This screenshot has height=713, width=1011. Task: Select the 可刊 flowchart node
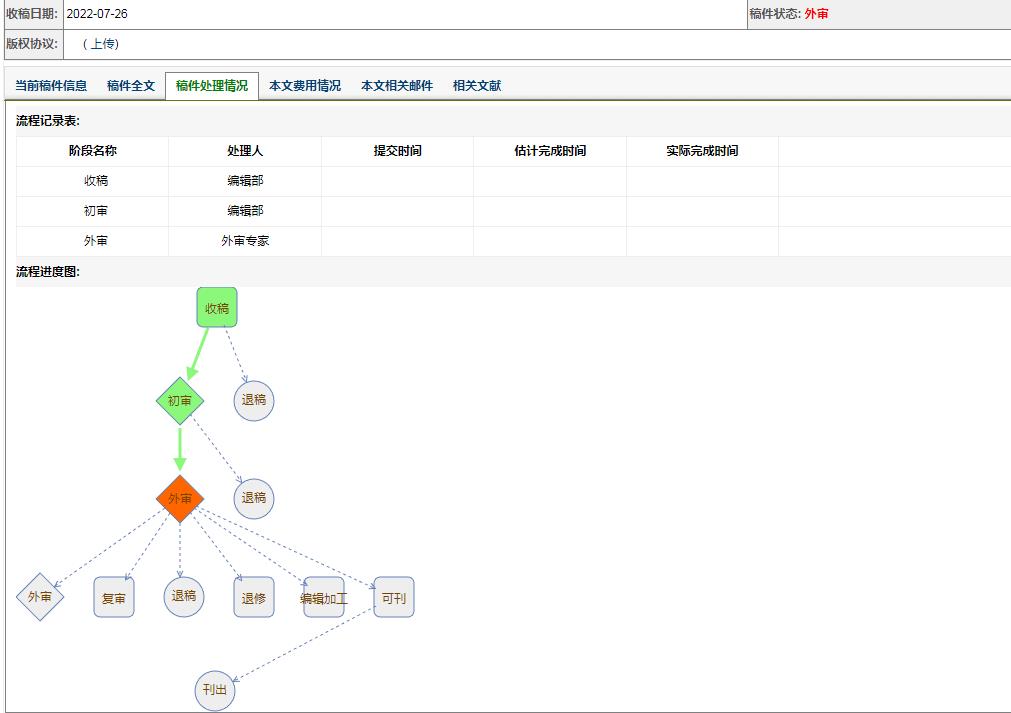[x=394, y=598]
